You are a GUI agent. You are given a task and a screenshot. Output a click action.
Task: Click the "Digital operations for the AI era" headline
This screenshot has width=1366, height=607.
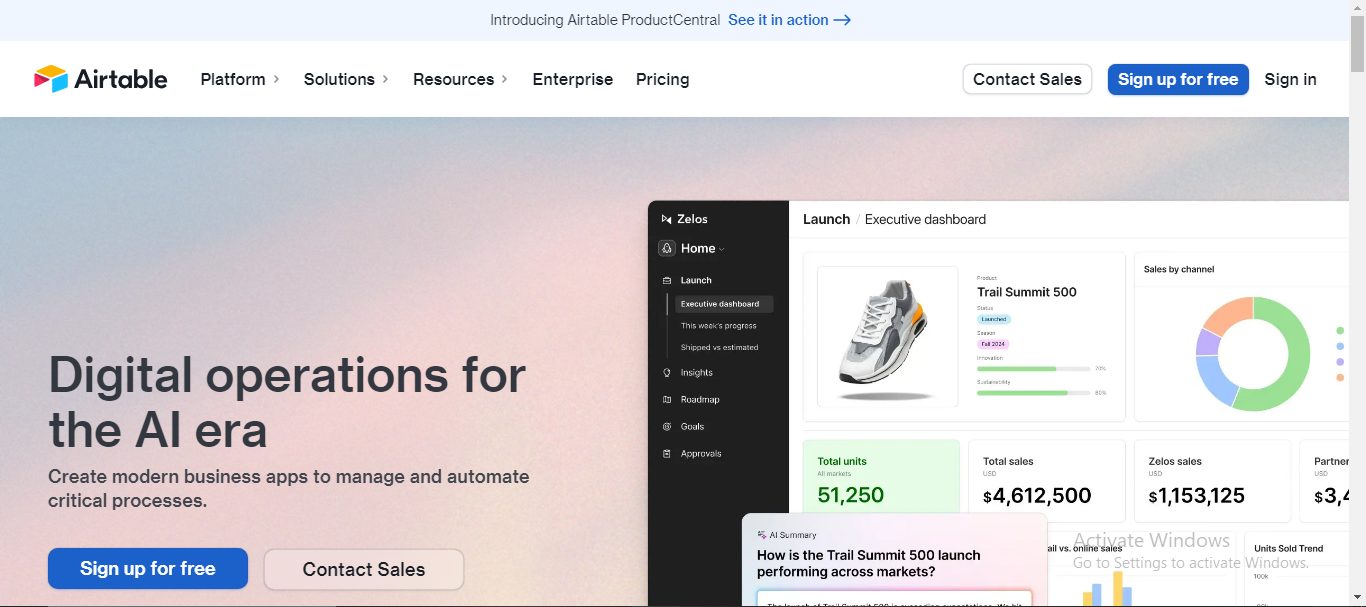pyautogui.click(x=287, y=402)
